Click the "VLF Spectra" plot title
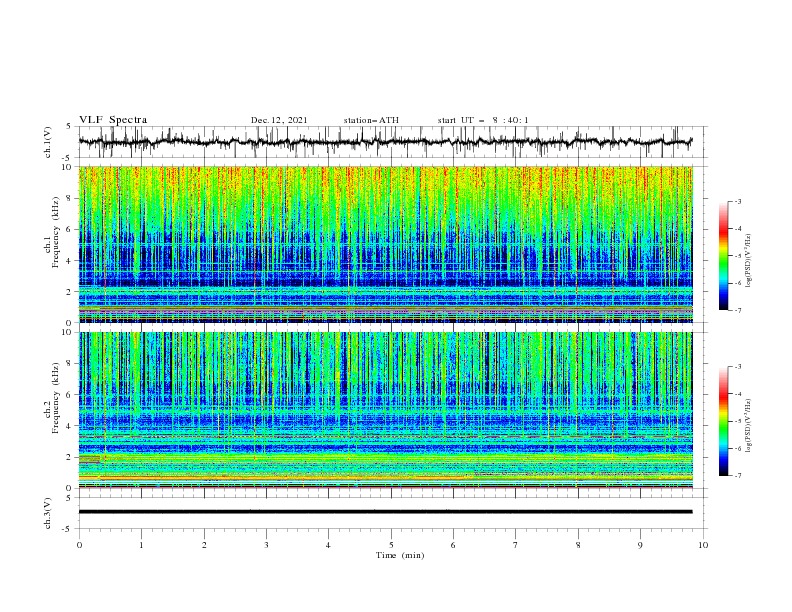Screen dimensions: 792x612 [113, 120]
